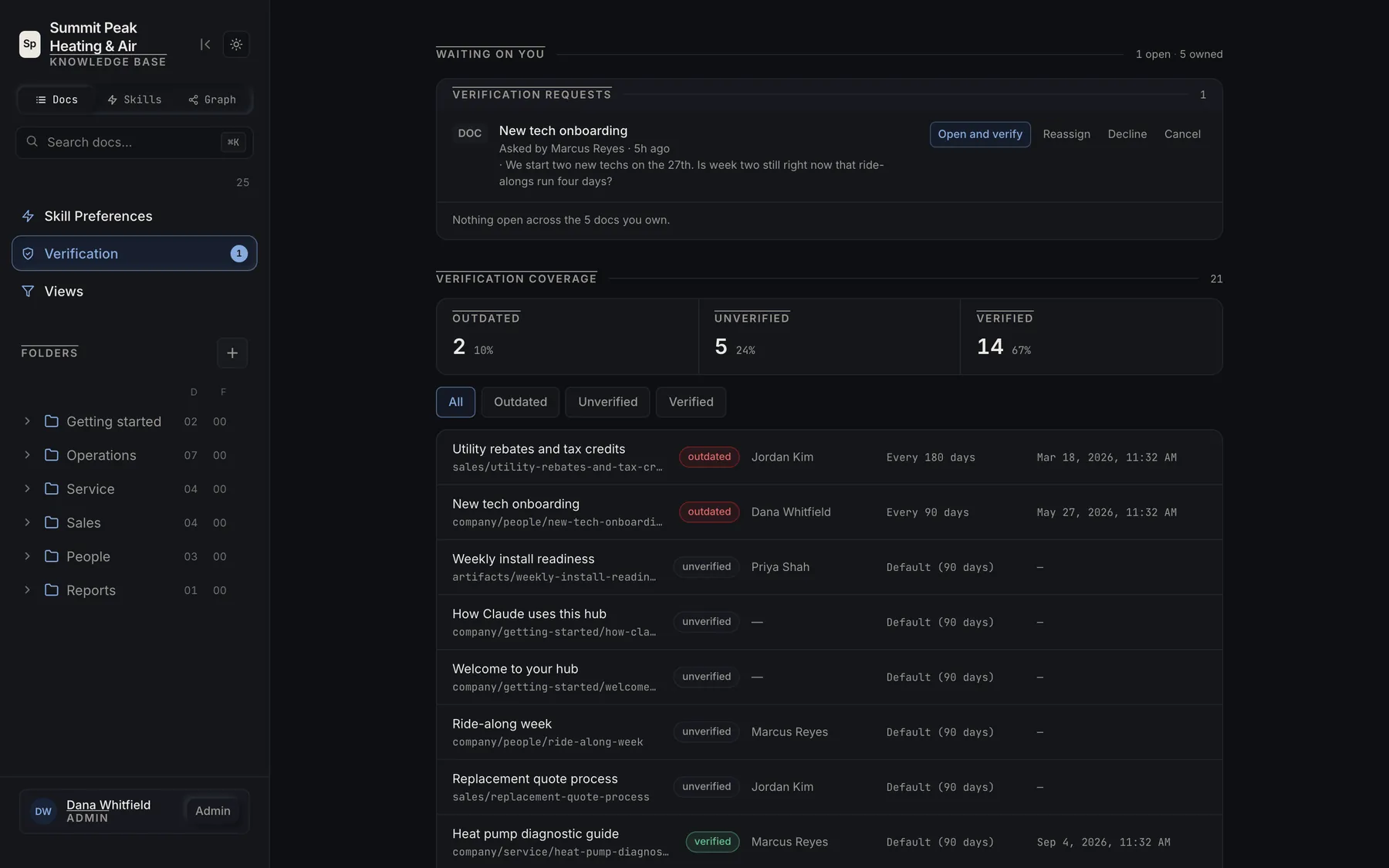Click Priya Shah owner name
The width and height of the screenshot is (1389, 868).
tap(780, 567)
